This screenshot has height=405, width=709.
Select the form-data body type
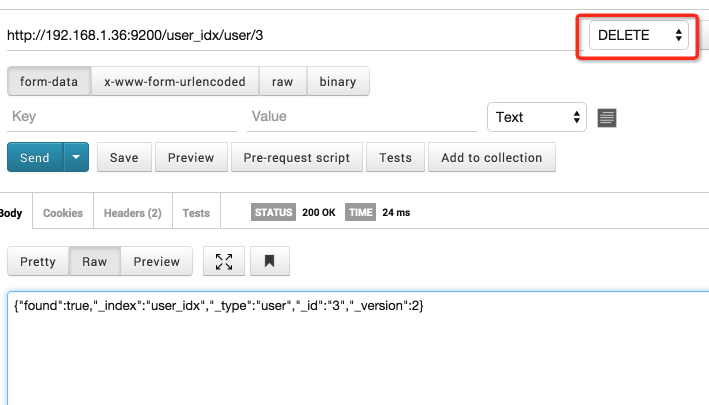pos(49,81)
